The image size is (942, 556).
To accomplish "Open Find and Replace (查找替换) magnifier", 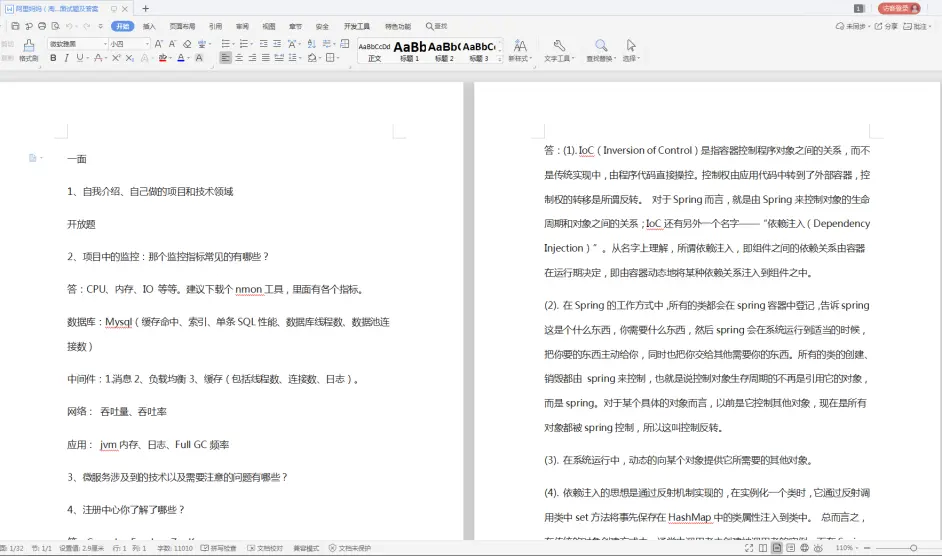I will [601, 50].
